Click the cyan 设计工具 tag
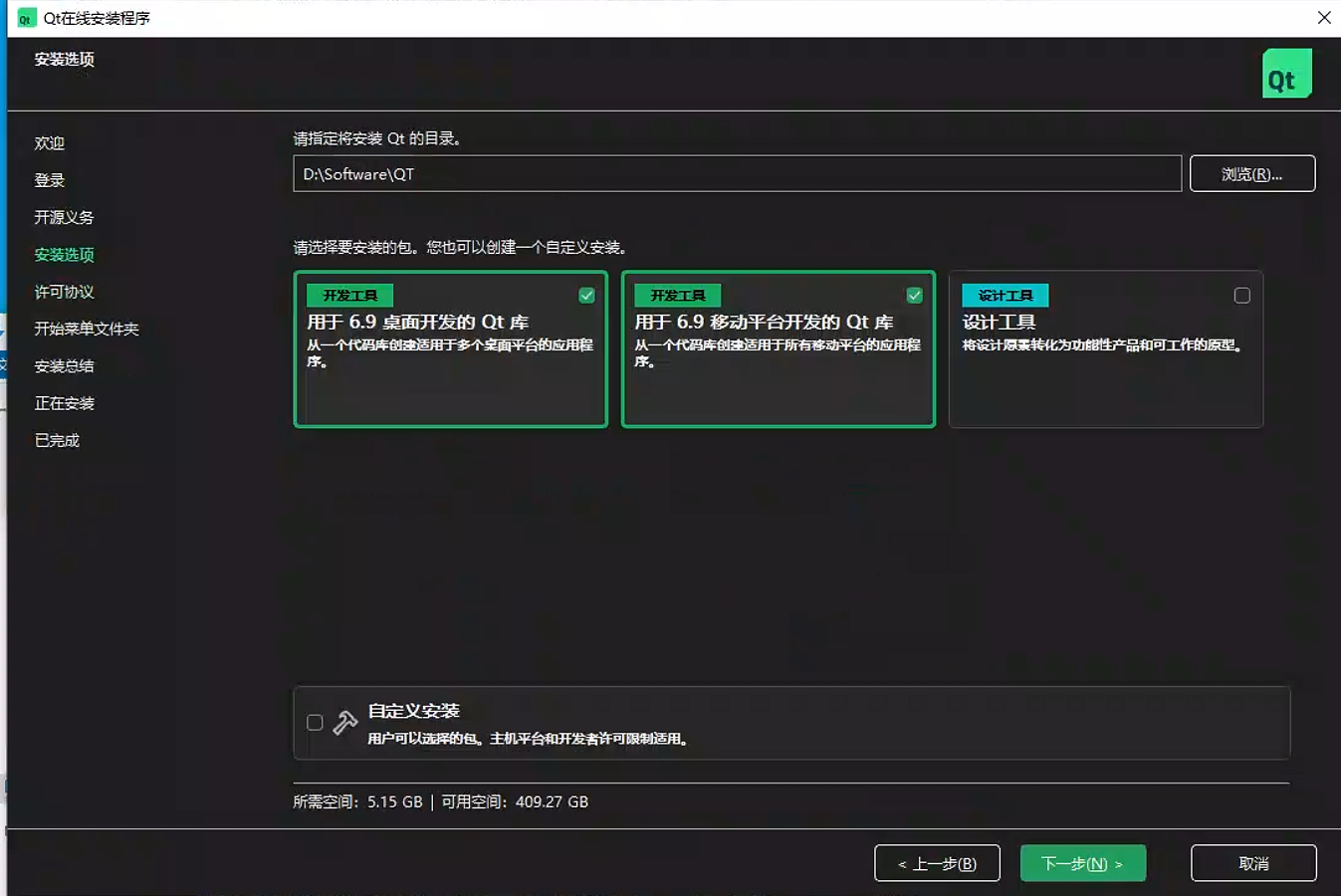1341x896 pixels. [x=1005, y=296]
